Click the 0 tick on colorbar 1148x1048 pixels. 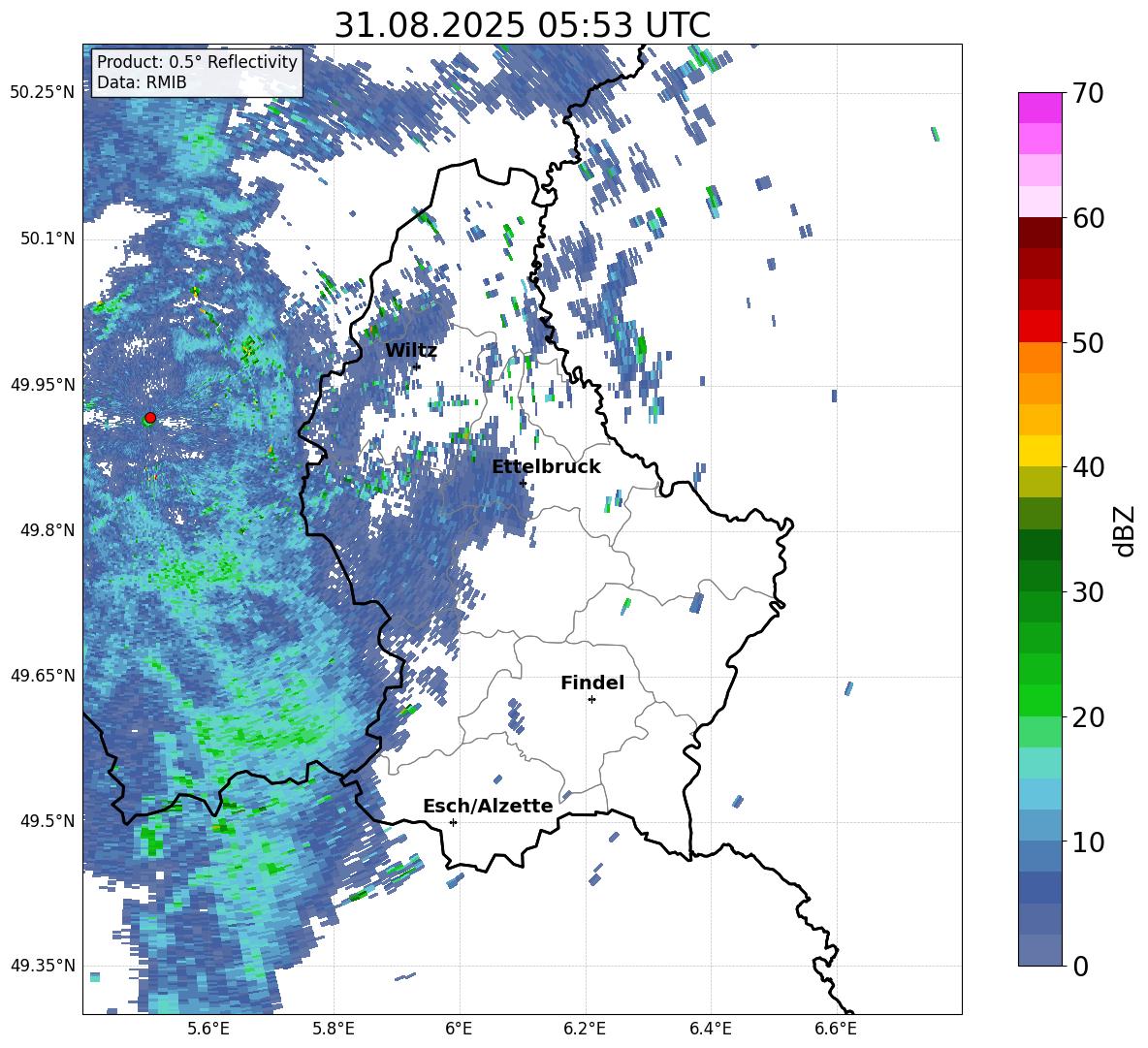point(1081,966)
